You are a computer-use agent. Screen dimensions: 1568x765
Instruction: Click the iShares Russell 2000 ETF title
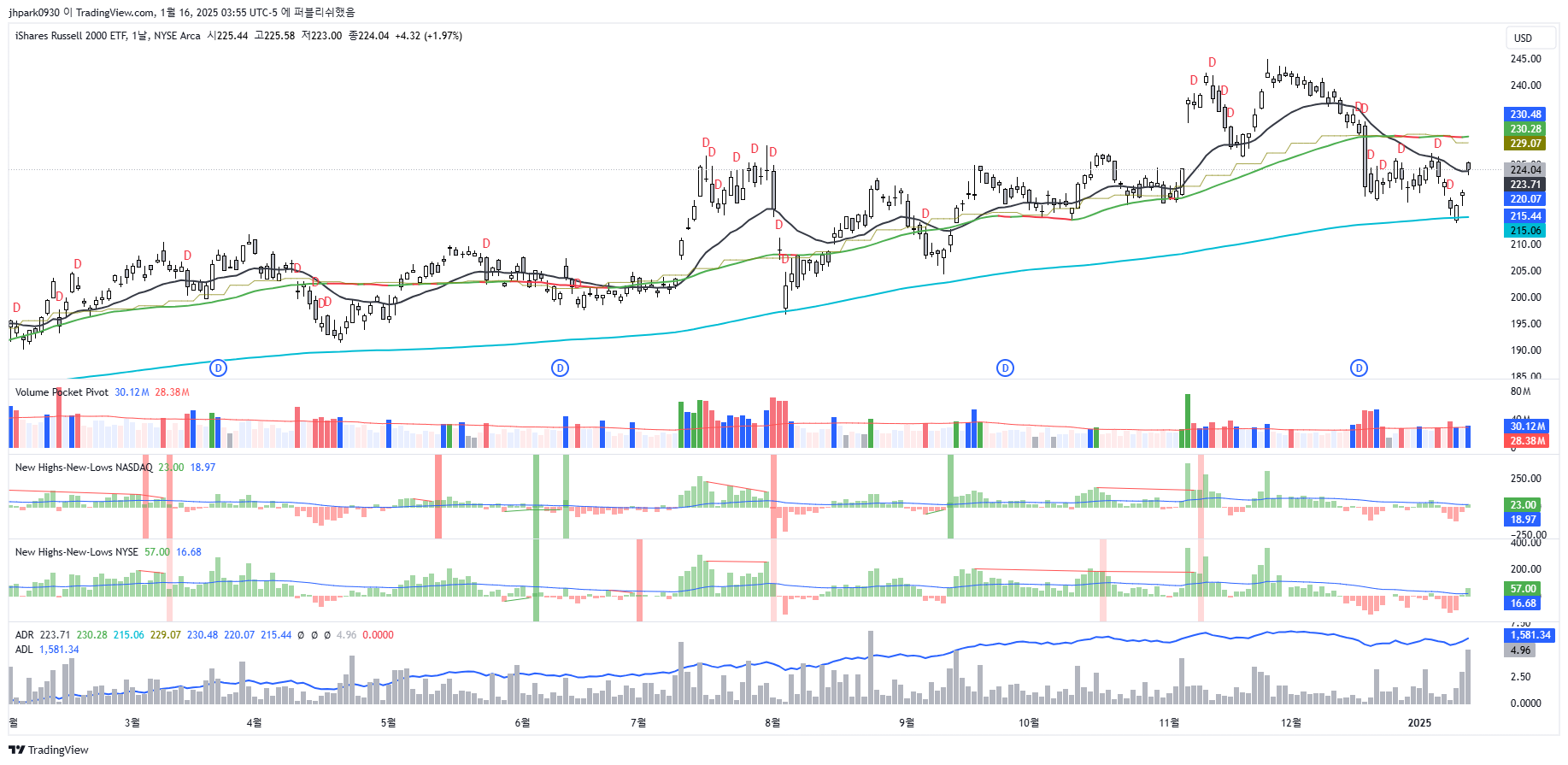click(x=71, y=36)
